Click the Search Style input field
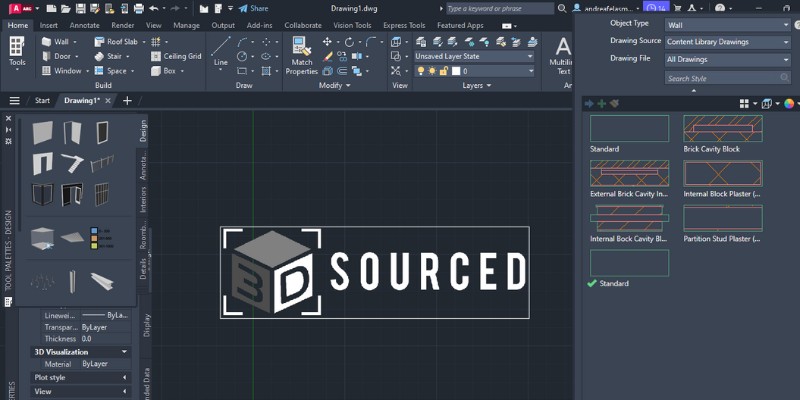The height and width of the screenshot is (400, 800). pos(728,78)
